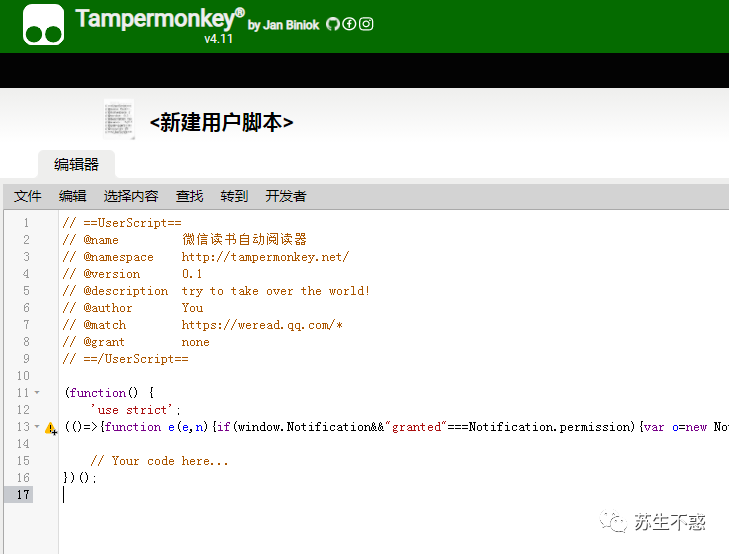The width and height of the screenshot is (729, 554).
Task: Click the })(); code on line 16
Action: click(80, 478)
